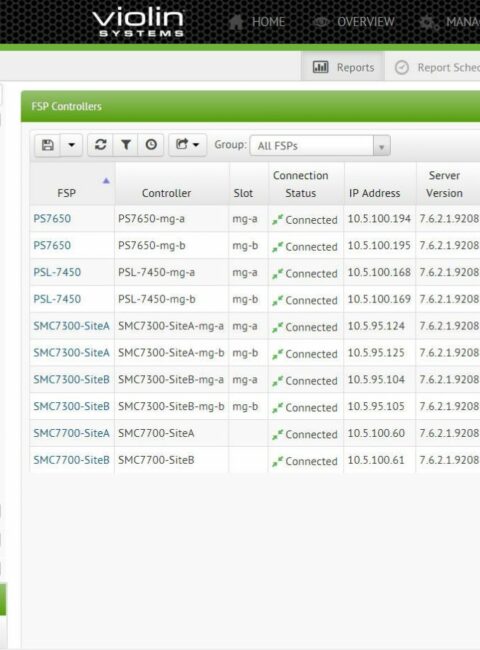Click connected status icon for 10.5.100.194
The width and height of the screenshot is (480, 650).
coord(277,220)
